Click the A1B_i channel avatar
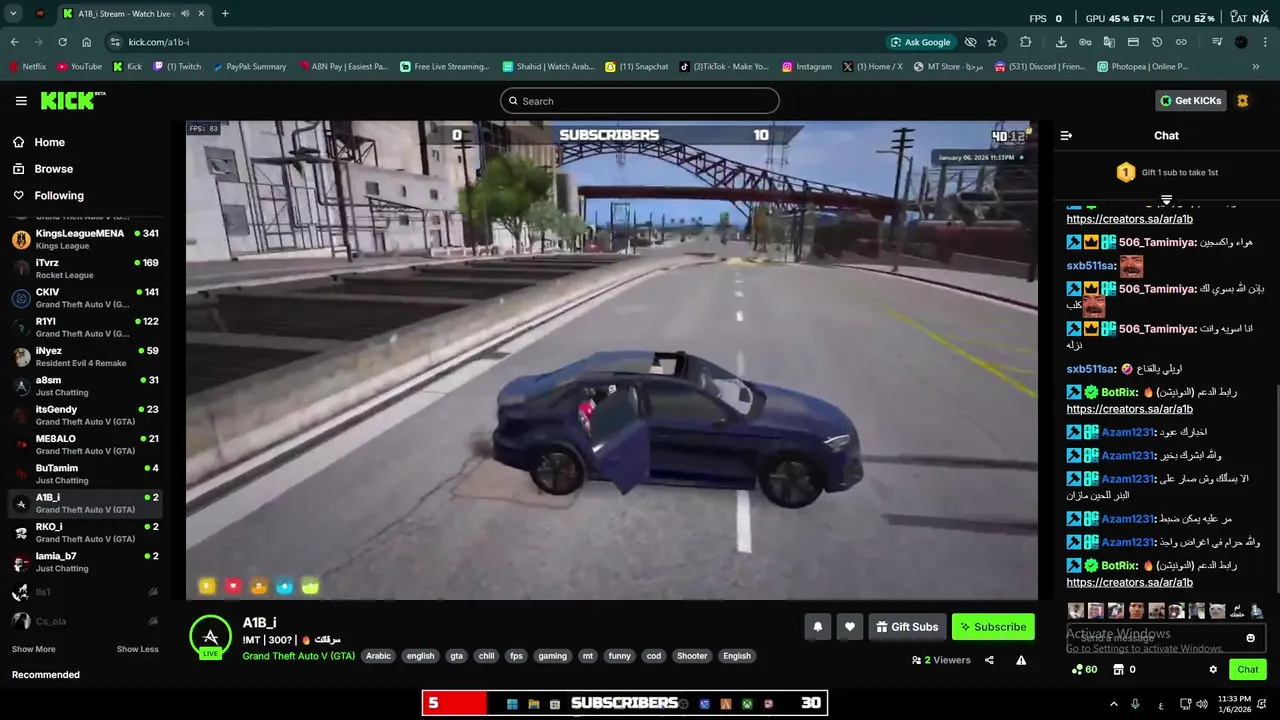Viewport: 1280px width, 720px height. (210, 635)
